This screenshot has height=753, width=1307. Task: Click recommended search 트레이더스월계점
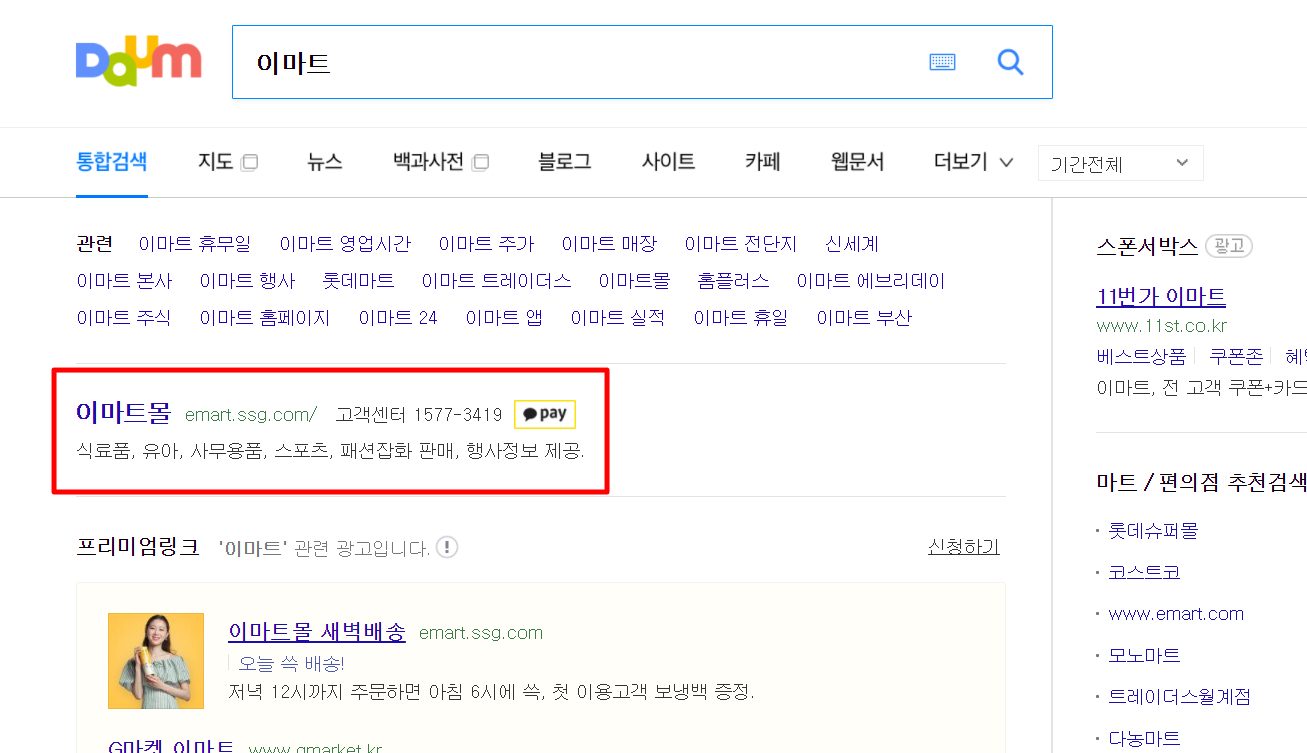pyautogui.click(x=1180, y=697)
